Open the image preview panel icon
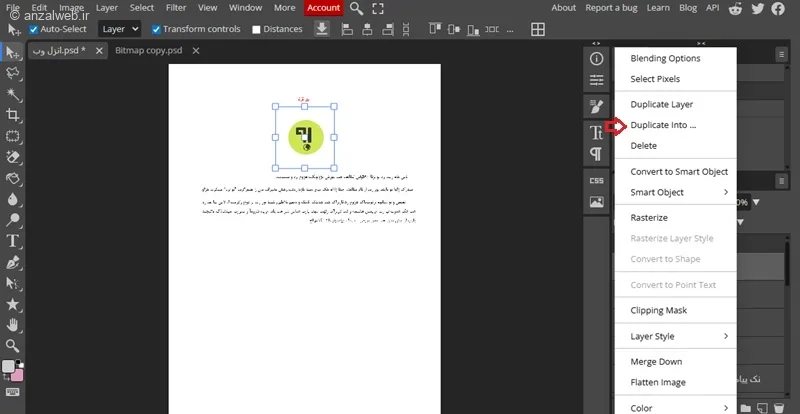800x414 pixels. (596, 202)
